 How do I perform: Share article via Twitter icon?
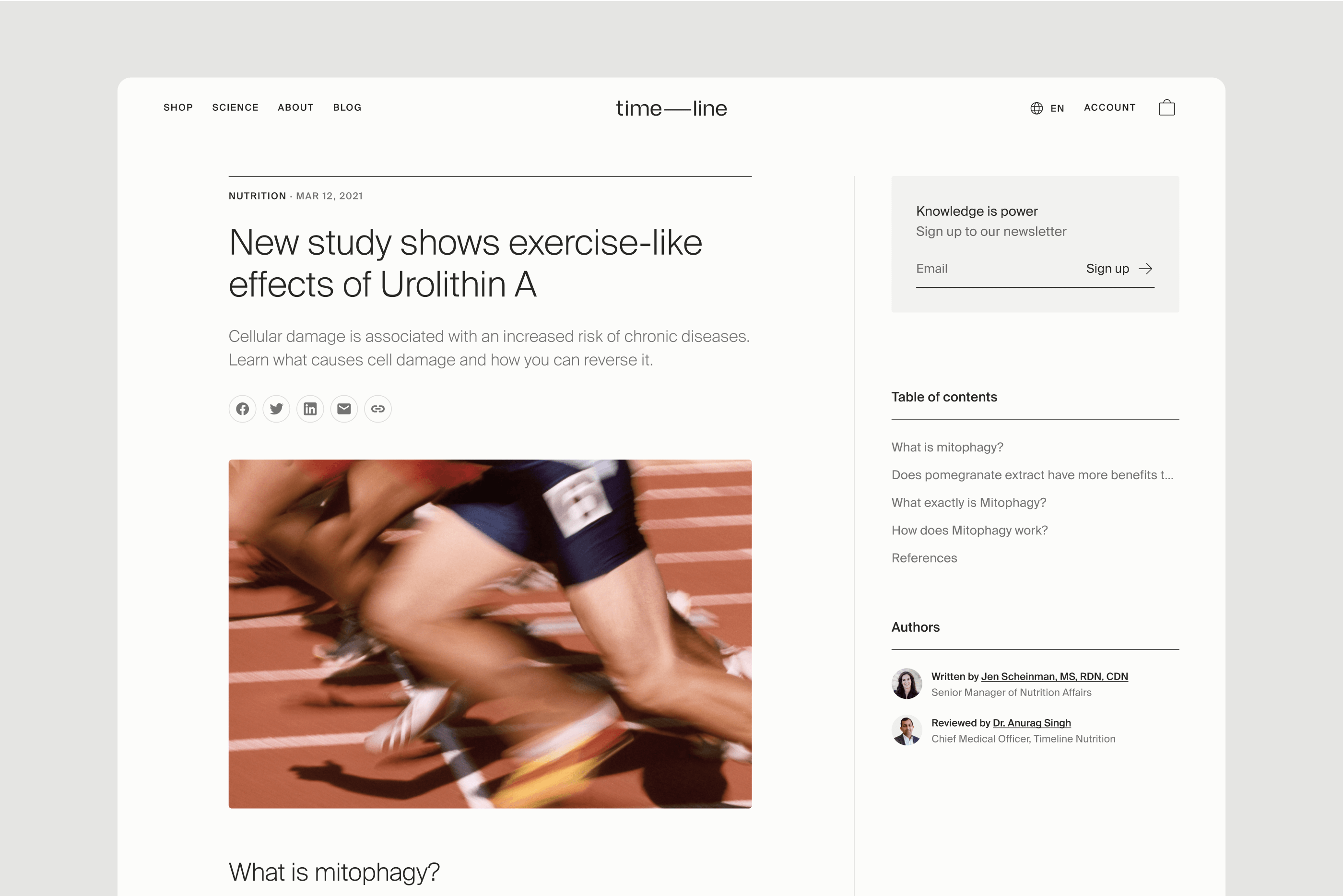(x=276, y=409)
